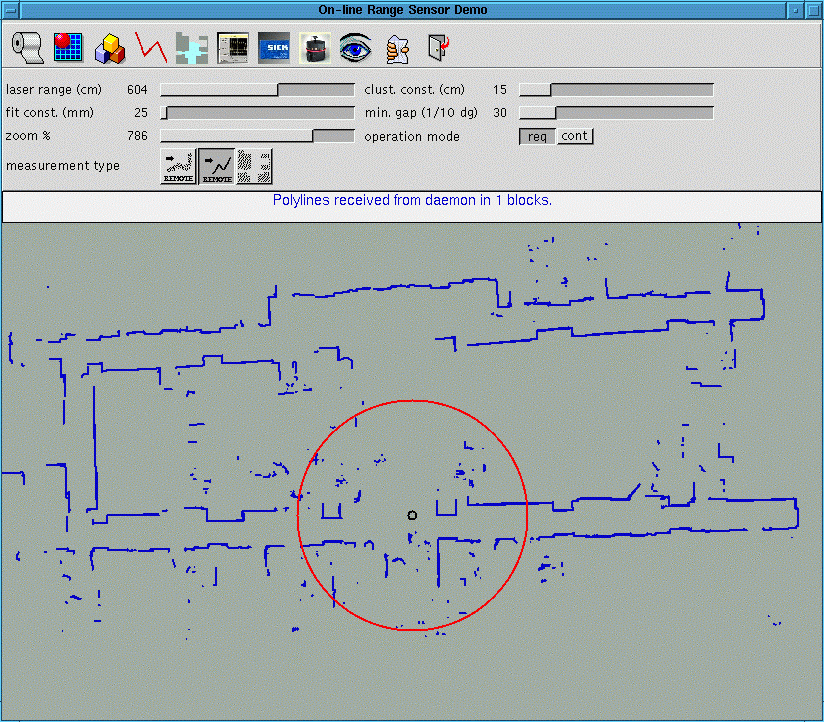Click the robot icon in toolbar

pos(314,47)
